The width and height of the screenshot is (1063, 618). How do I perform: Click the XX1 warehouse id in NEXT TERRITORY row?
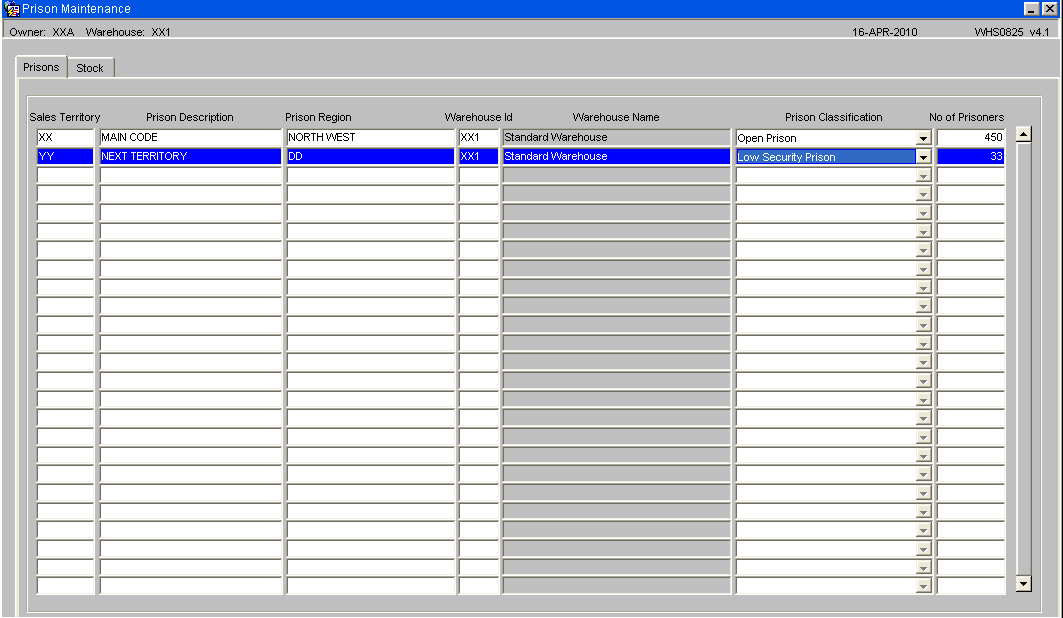[x=479, y=157]
